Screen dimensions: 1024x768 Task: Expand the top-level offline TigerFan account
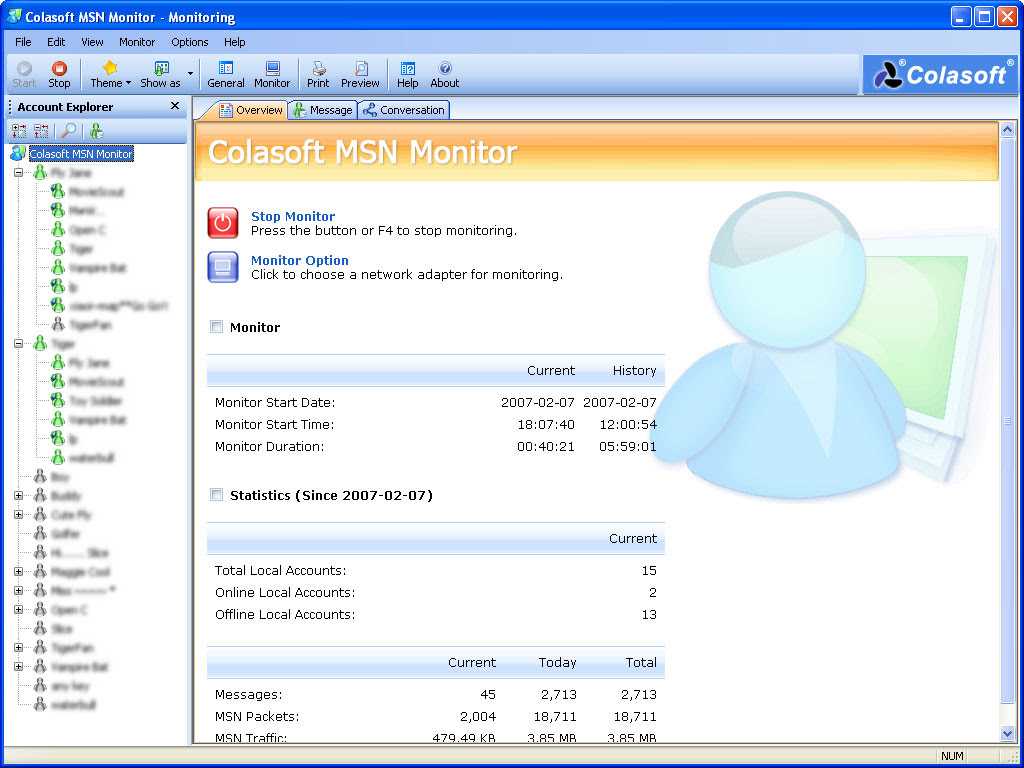point(18,648)
